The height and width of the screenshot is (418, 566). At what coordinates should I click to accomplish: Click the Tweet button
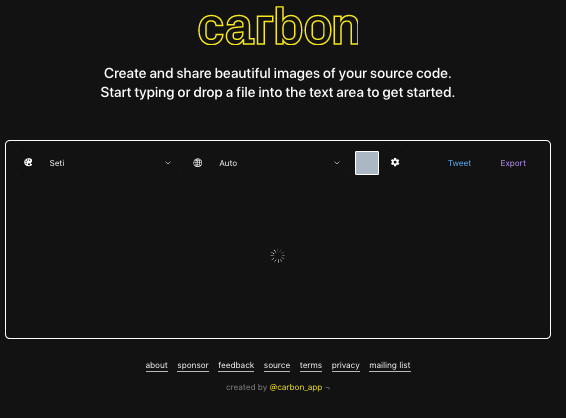click(x=460, y=163)
